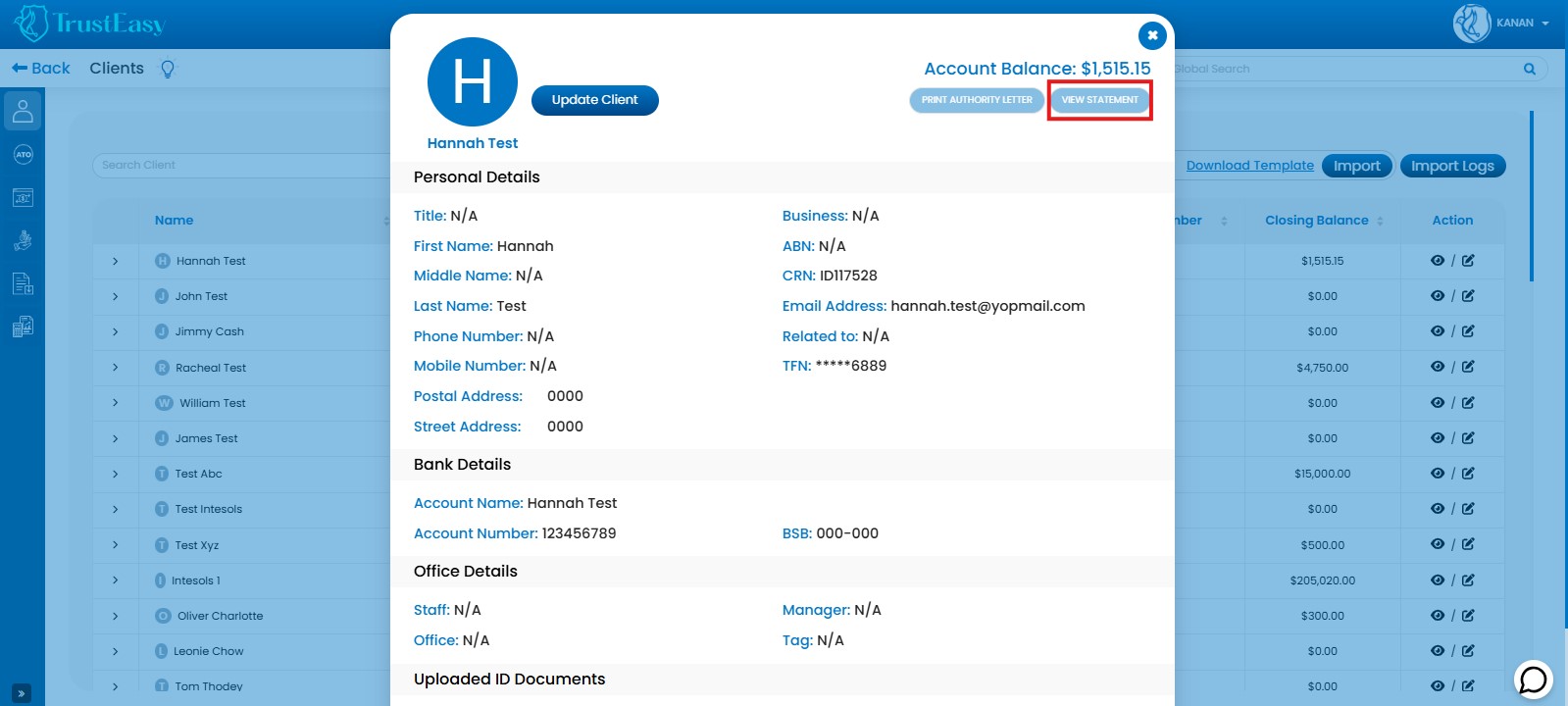
Task: Open the live chat bubble icon
Action: pos(1533,680)
